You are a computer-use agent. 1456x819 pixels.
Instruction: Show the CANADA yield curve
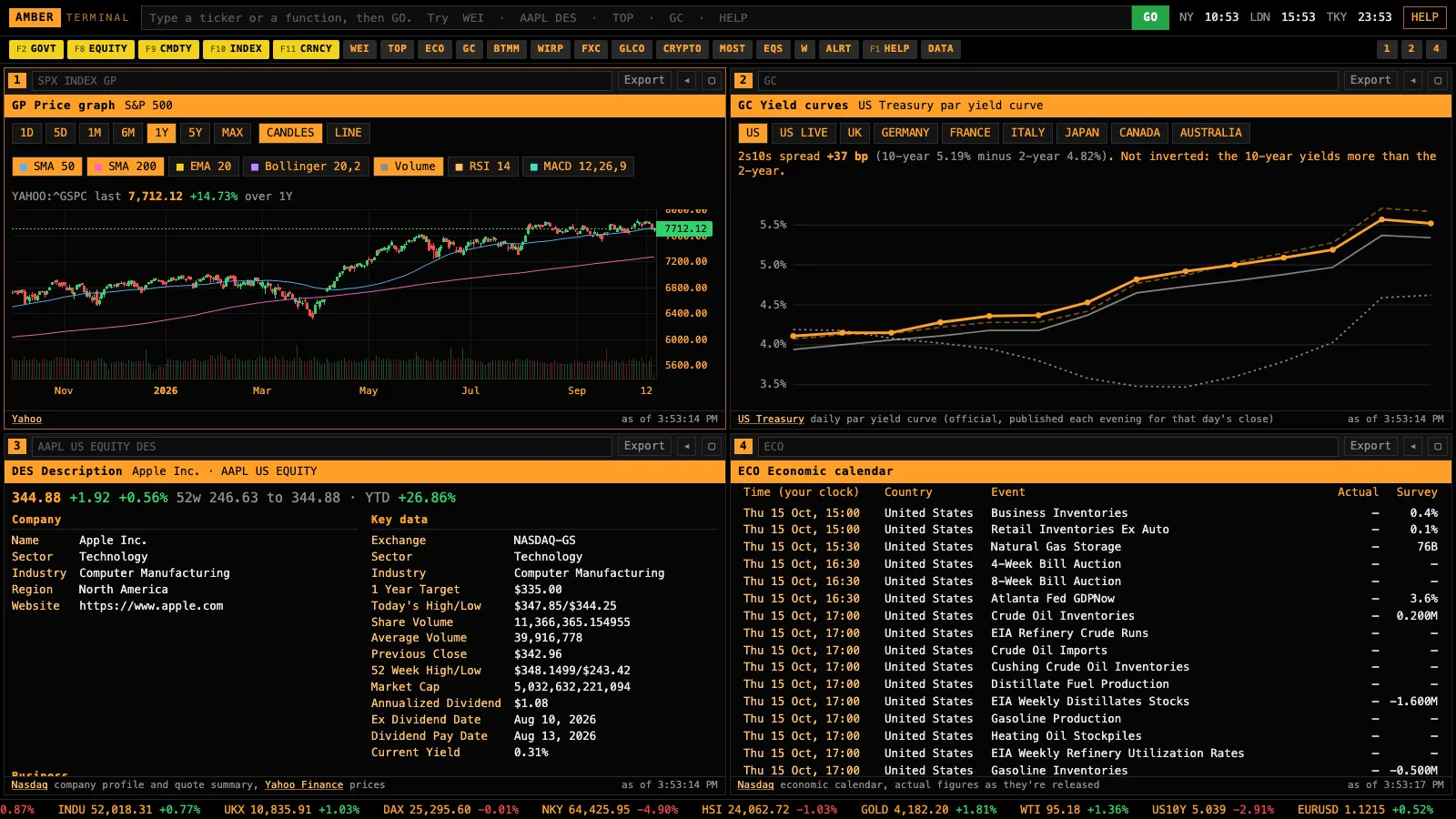click(x=1139, y=133)
